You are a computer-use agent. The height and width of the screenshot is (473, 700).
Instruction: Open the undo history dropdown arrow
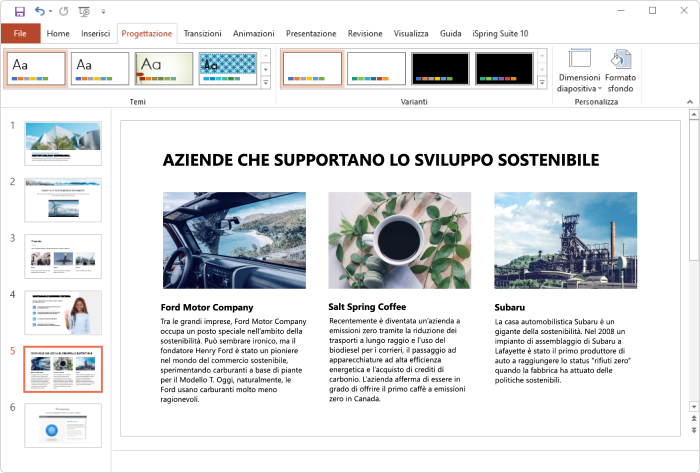point(50,11)
